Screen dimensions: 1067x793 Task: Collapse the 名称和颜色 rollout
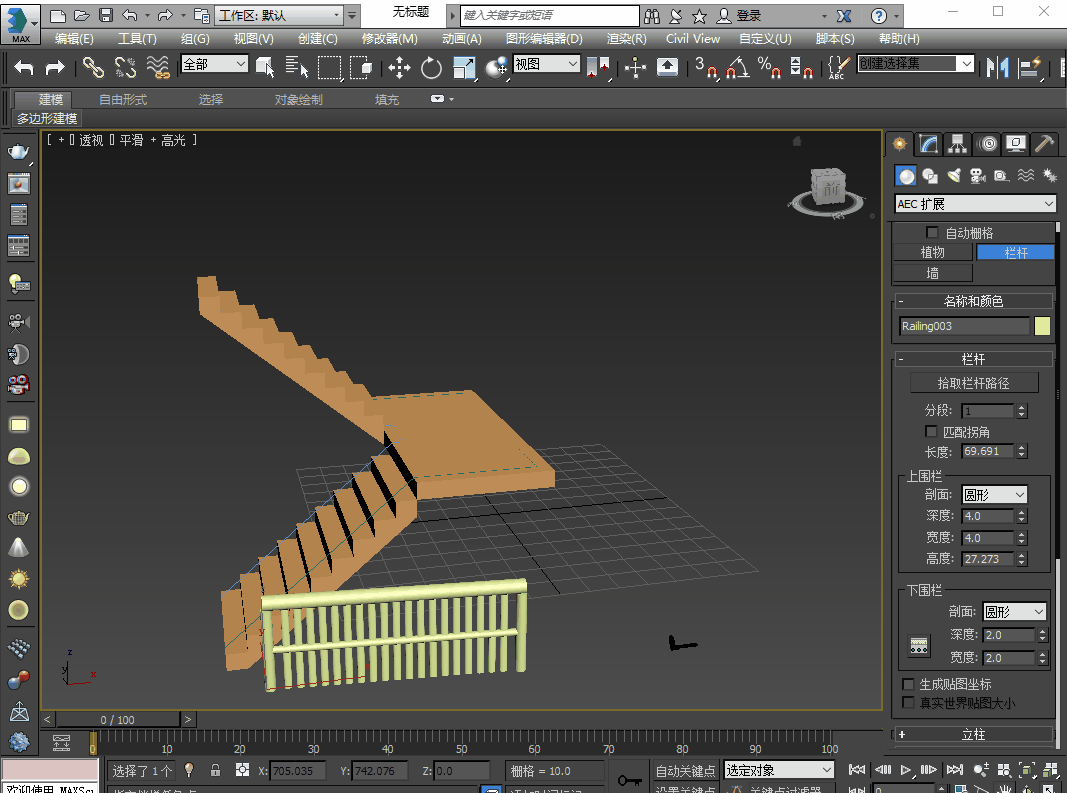coord(973,301)
